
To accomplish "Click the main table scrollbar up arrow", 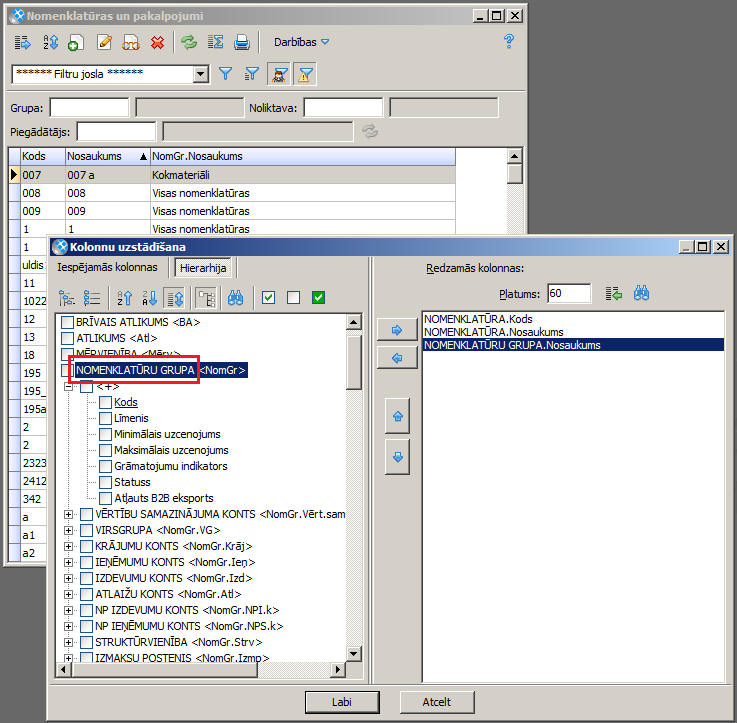I will point(515,156).
